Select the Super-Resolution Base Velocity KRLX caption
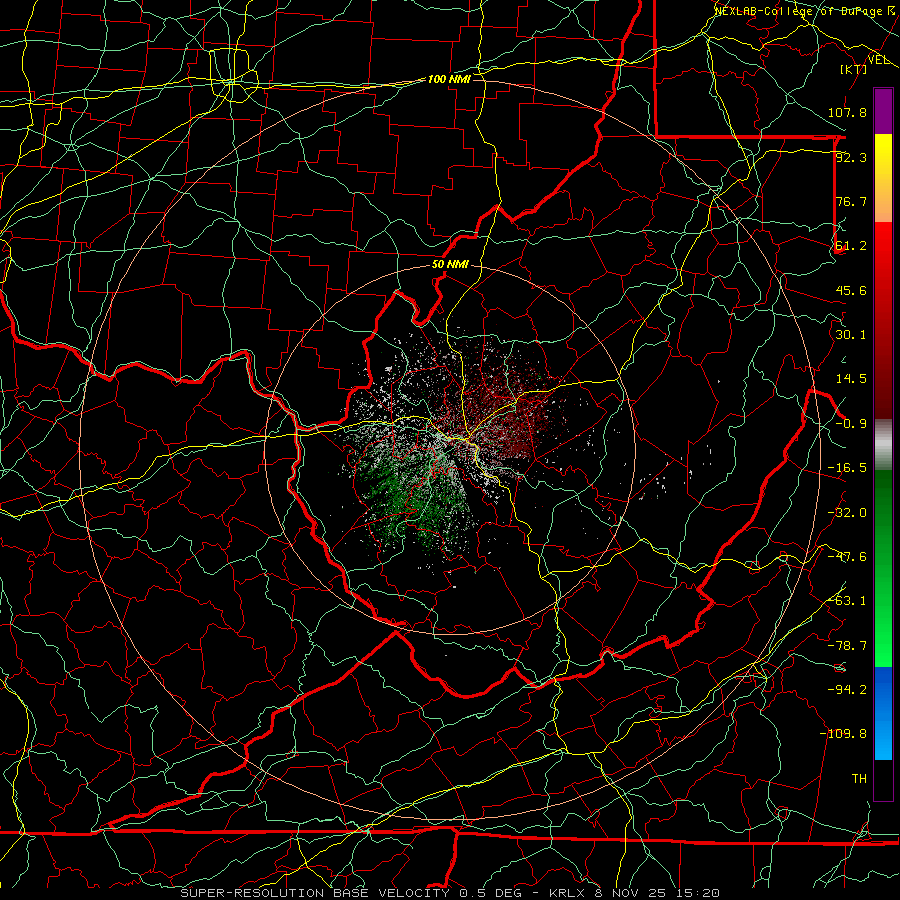Viewport: 900px width, 900px height. coord(450,893)
